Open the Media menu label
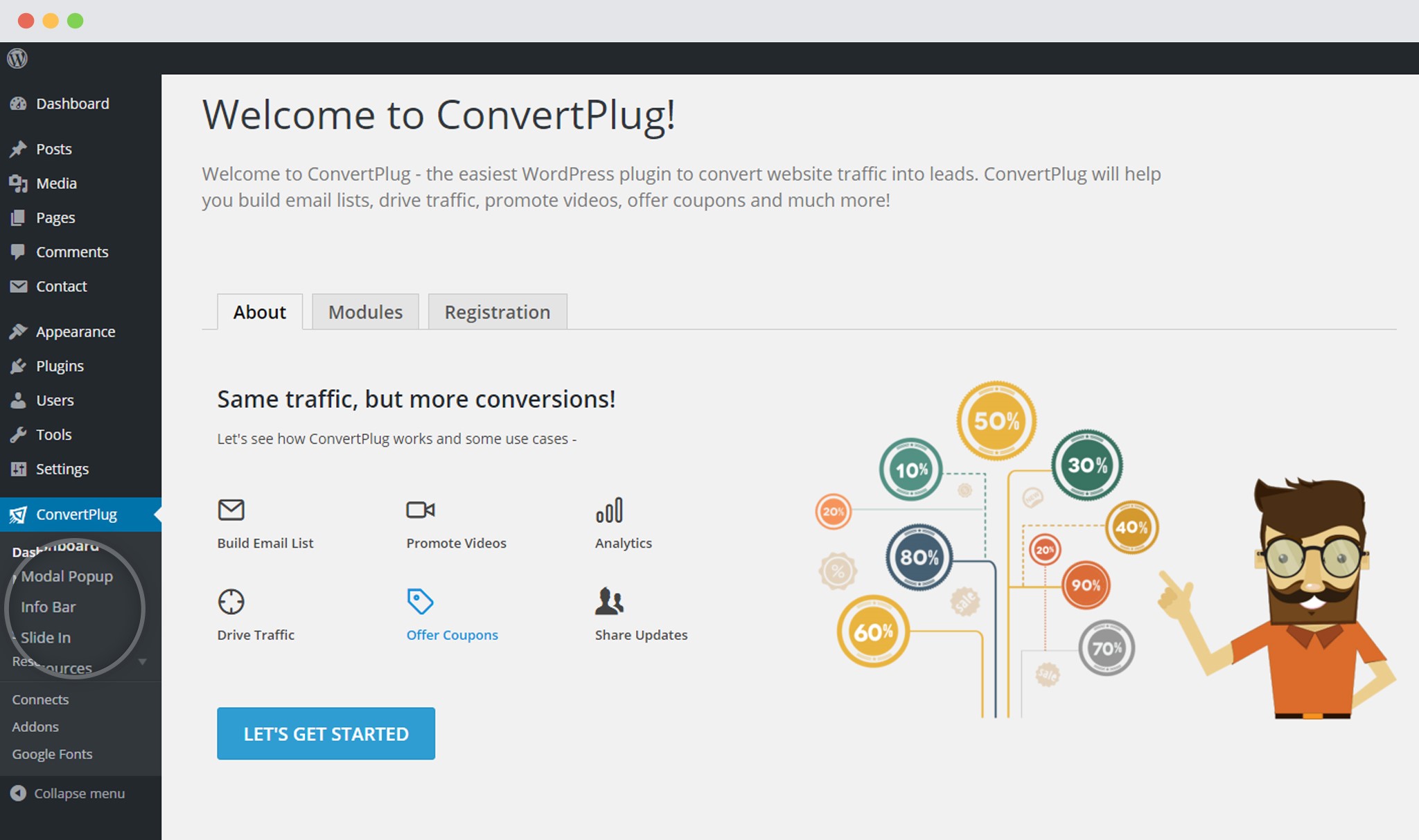This screenshot has width=1419, height=840. (56, 184)
